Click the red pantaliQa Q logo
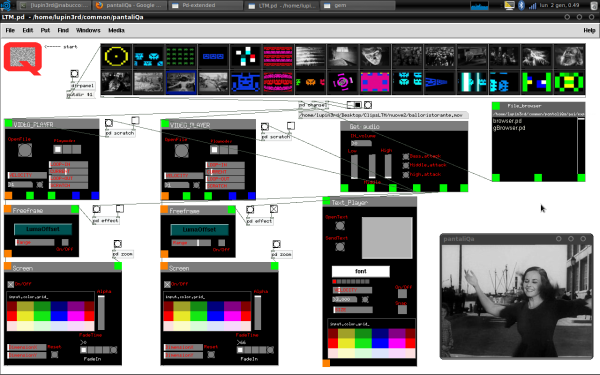Screen dimensions: 600x375 pyautogui.click(x=23, y=59)
